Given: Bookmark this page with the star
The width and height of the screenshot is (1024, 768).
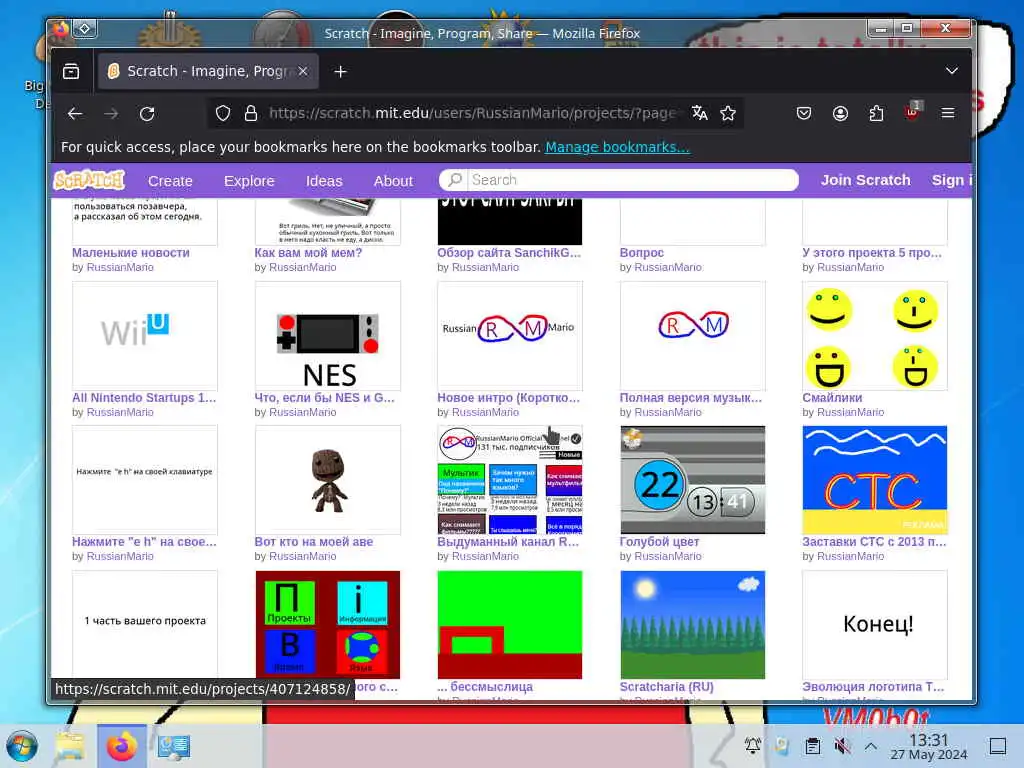Looking at the screenshot, I should 728,114.
